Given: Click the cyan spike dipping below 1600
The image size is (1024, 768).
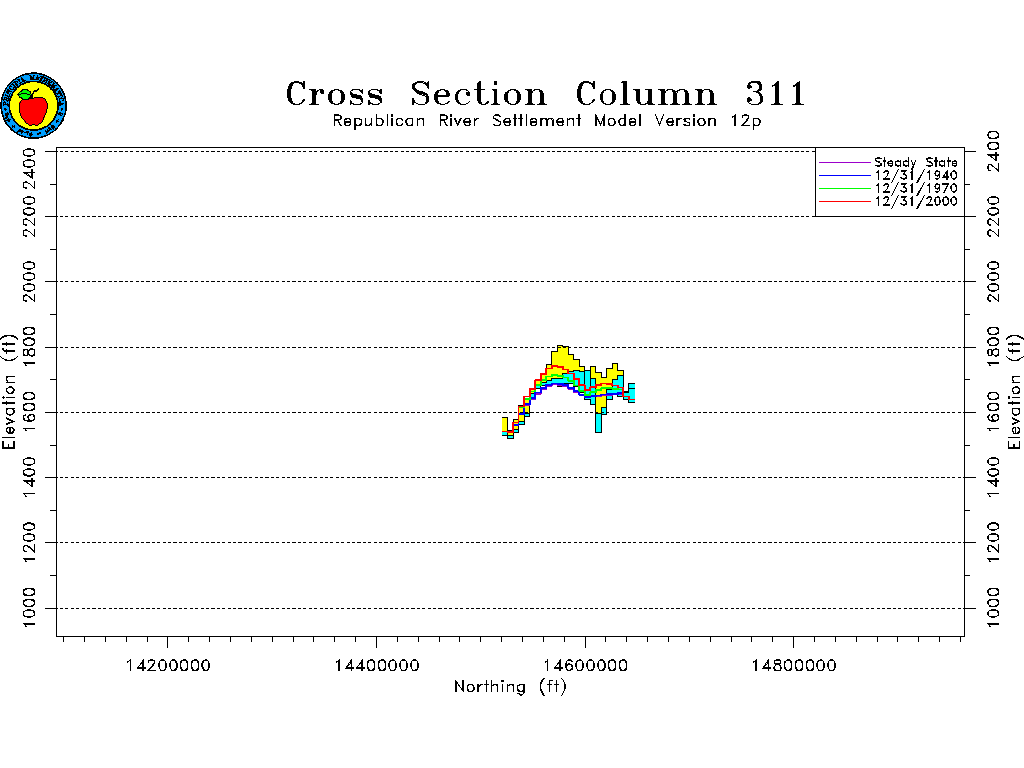Looking at the screenshot, I should [x=598, y=421].
